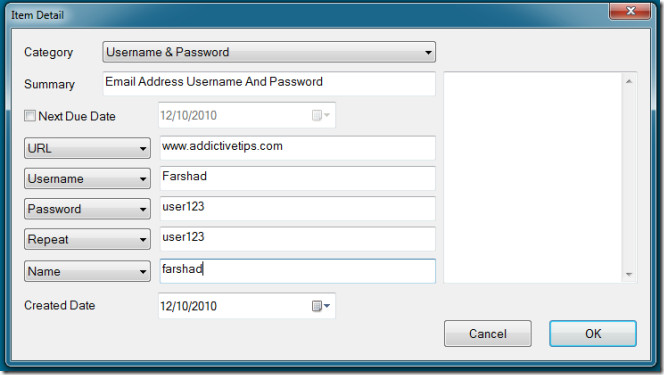The height and width of the screenshot is (375, 664).
Task: Open the Repeat field type dropdown
Action: [87, 240]
